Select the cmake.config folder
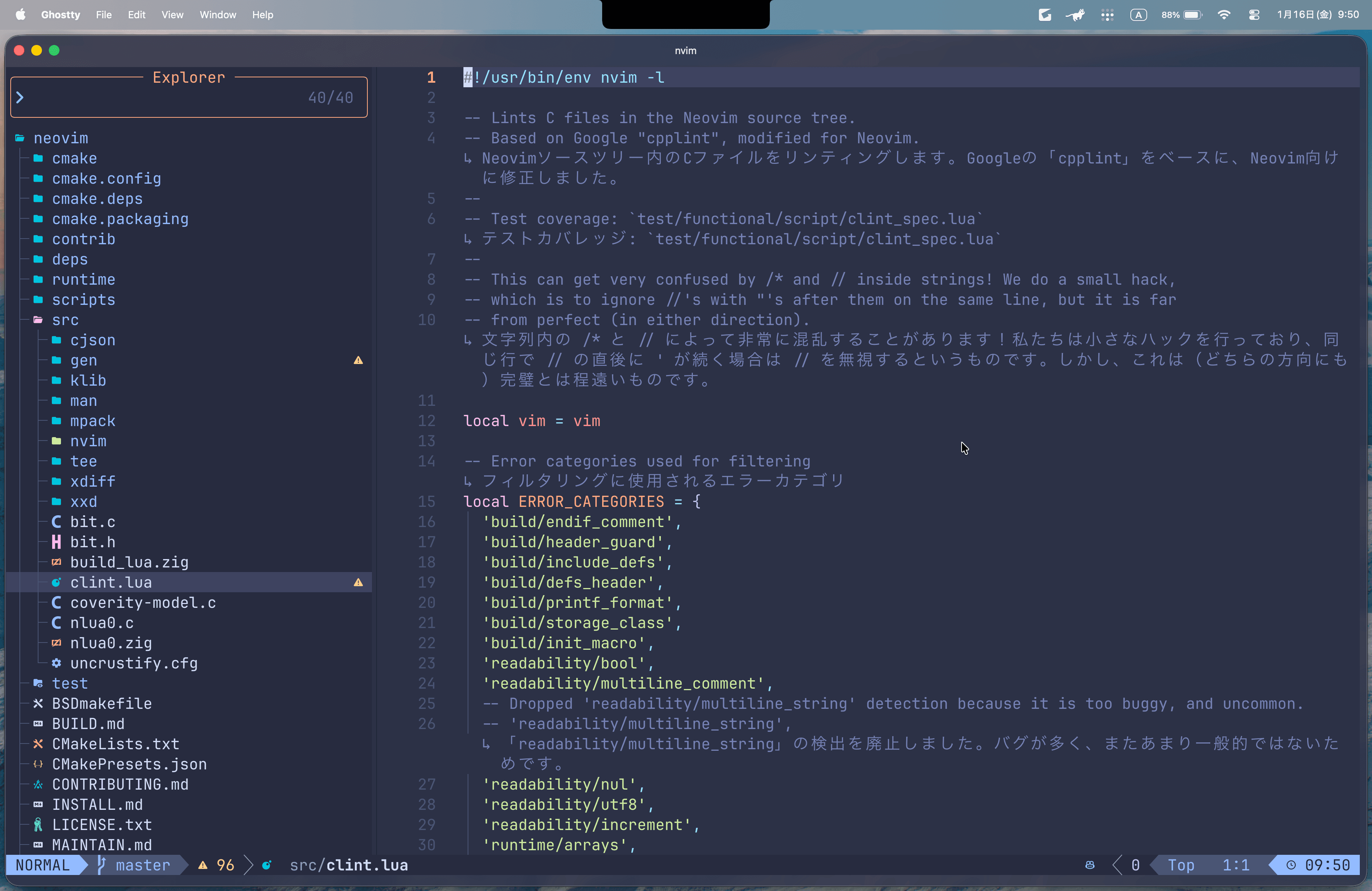This screenshot has width=1372, height=891. (107, 179)
